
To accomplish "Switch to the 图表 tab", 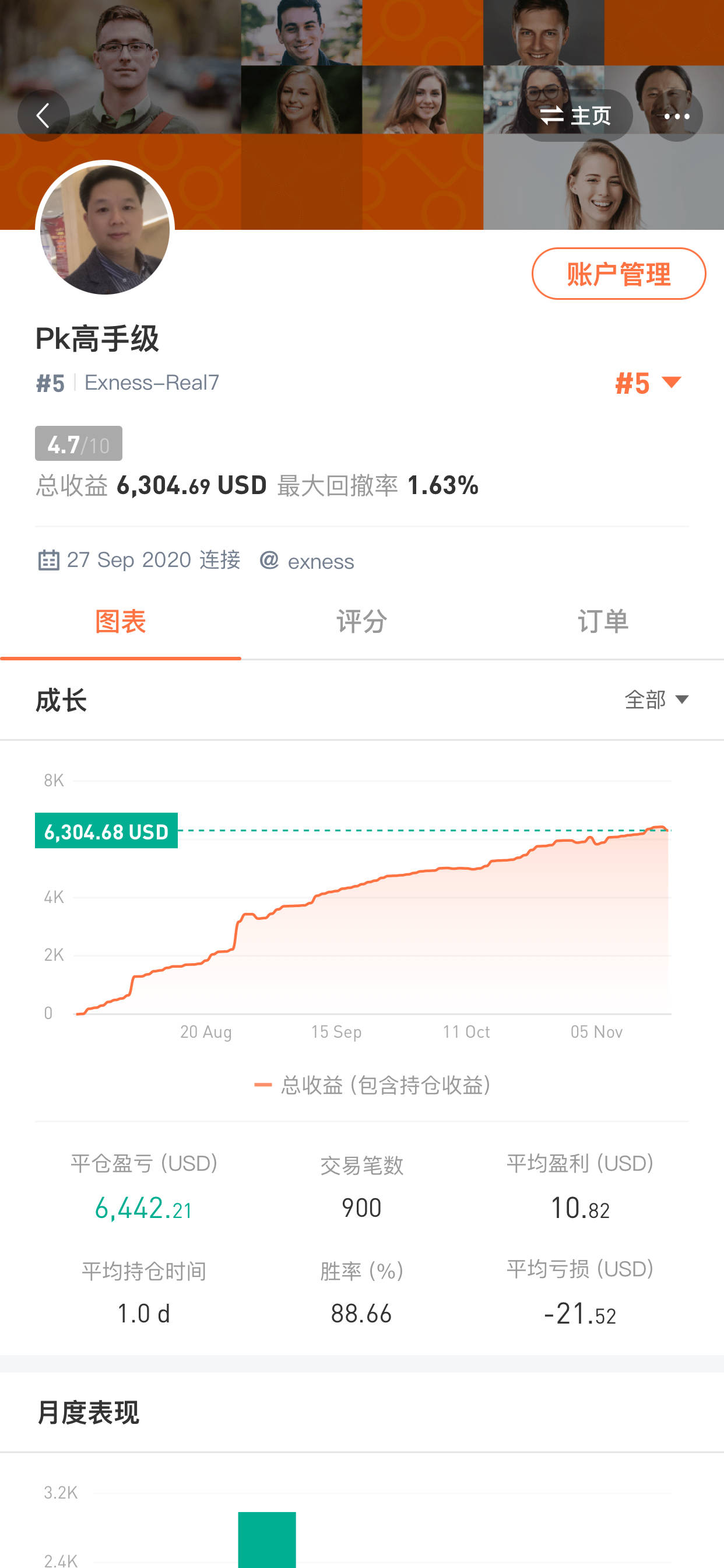I will pyautogui.click(x=121, y=622).
